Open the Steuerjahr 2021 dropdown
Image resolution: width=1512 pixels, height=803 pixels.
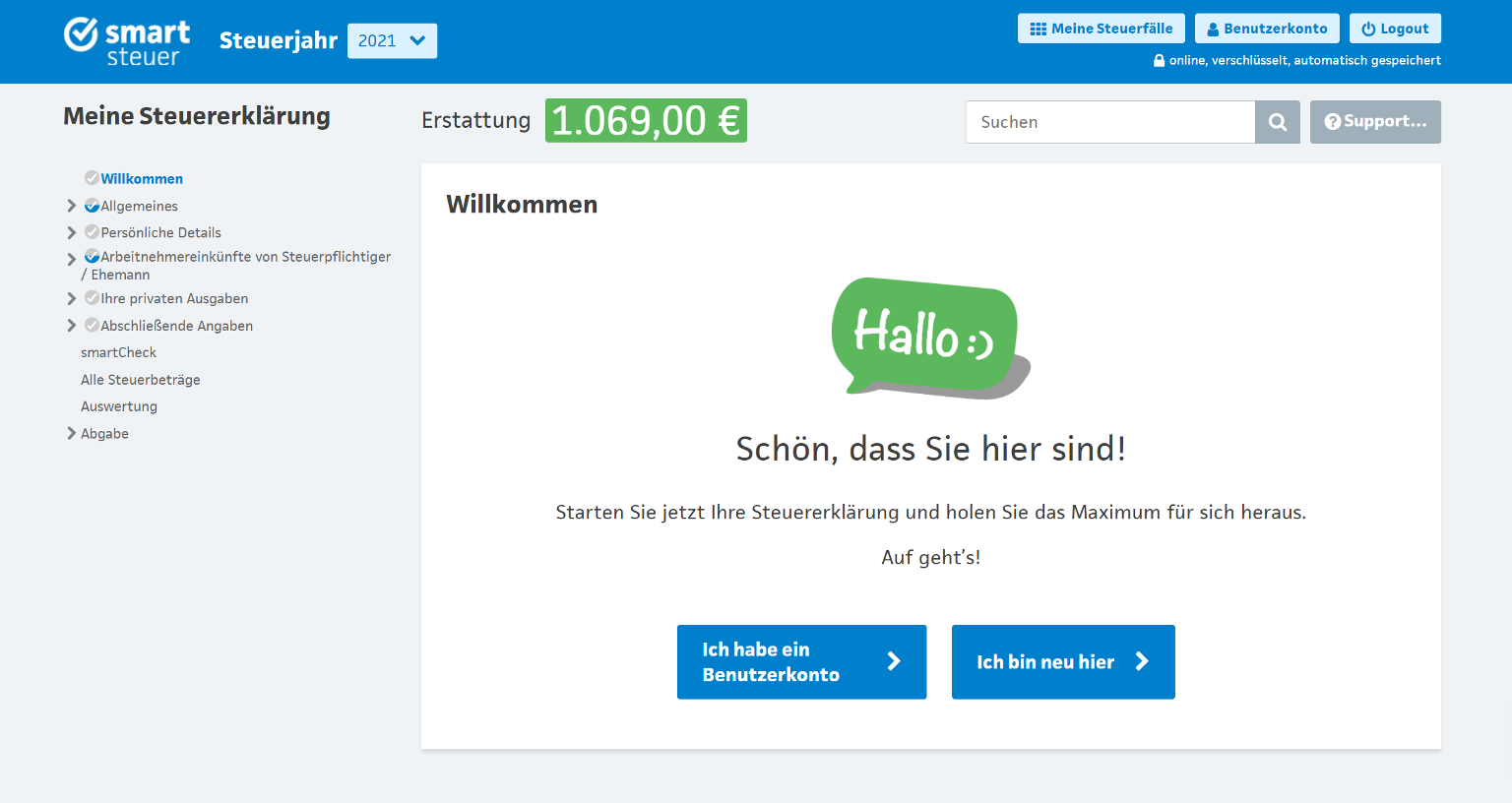[x=392, y=40]
